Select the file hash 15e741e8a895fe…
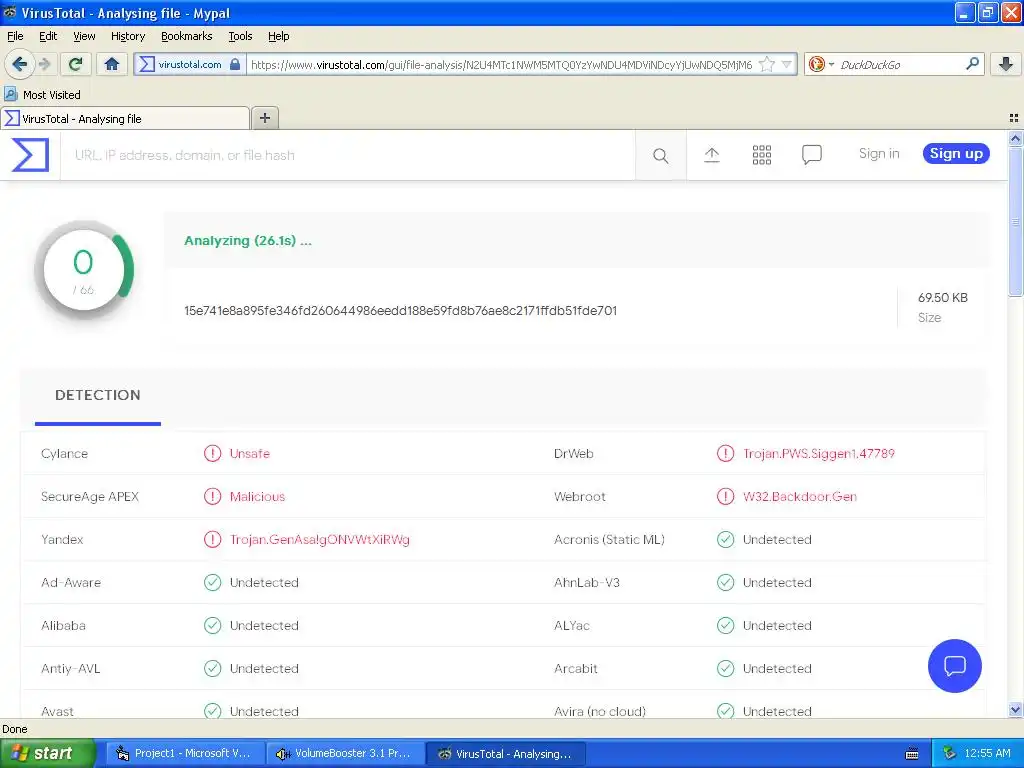 [x=400, y=311]
